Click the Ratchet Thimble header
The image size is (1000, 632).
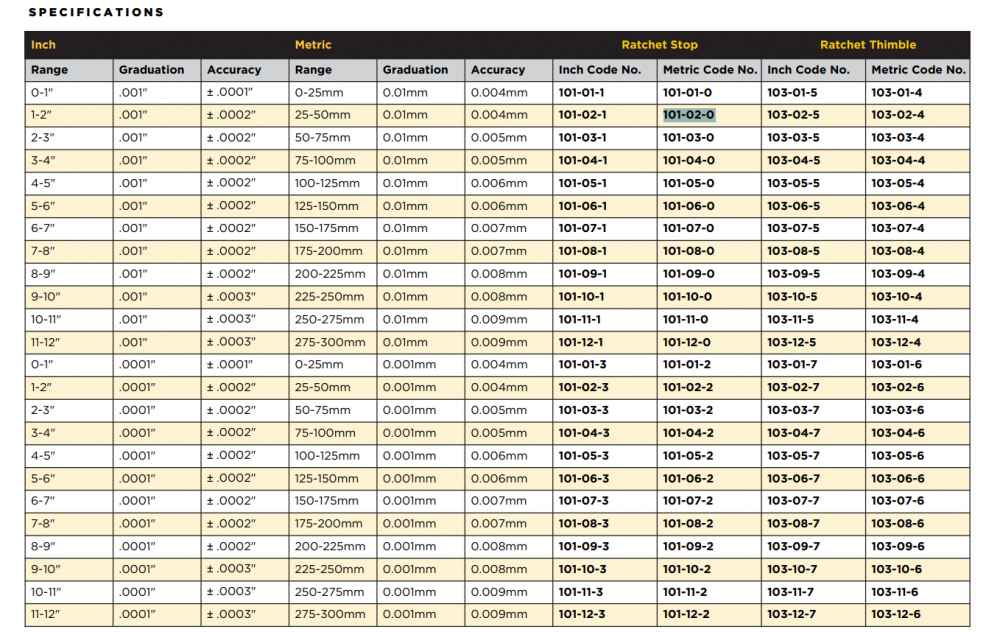tap(868, 45)
